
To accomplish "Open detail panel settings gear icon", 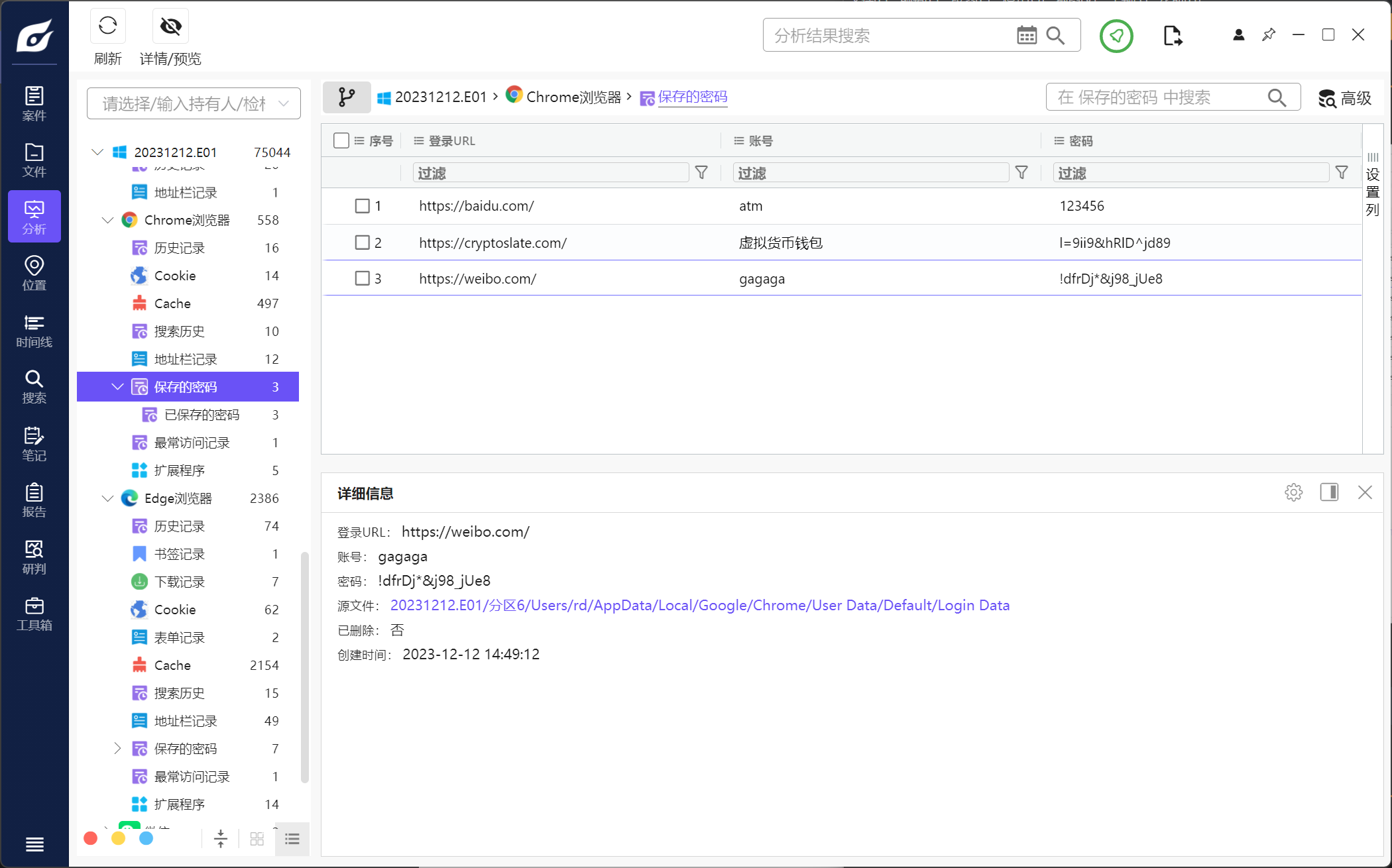I will [x=1293, y=492].
